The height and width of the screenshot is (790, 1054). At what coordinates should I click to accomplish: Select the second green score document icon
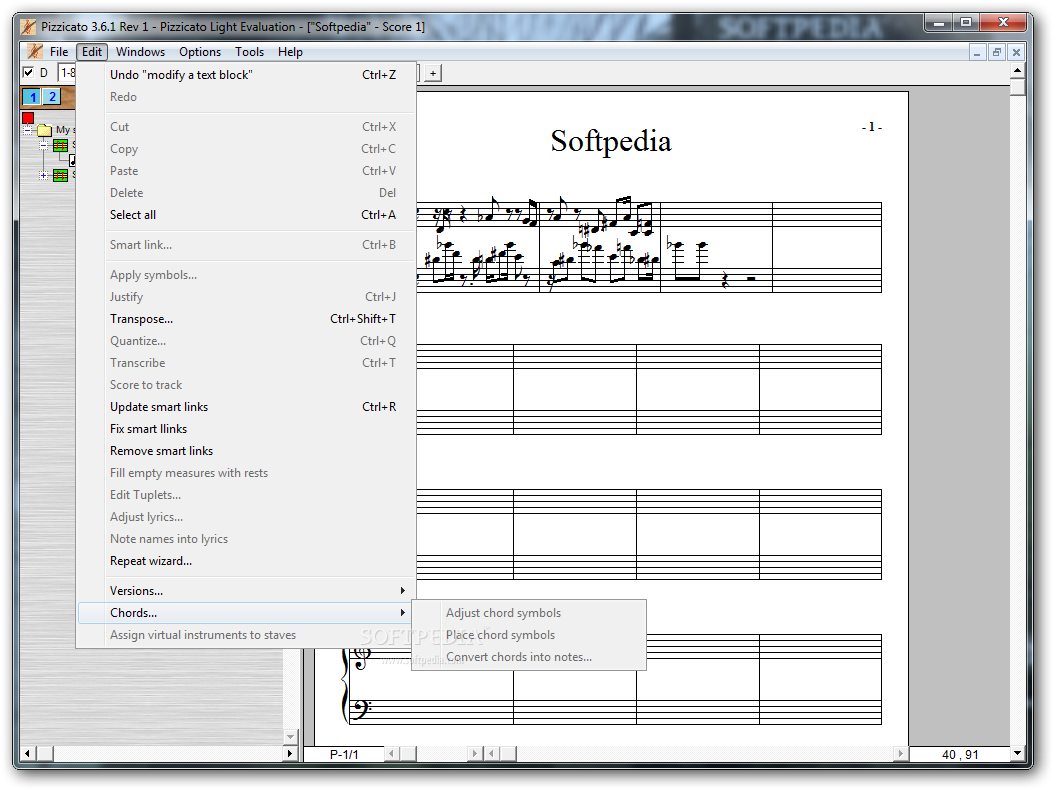[x=60, y=175]
